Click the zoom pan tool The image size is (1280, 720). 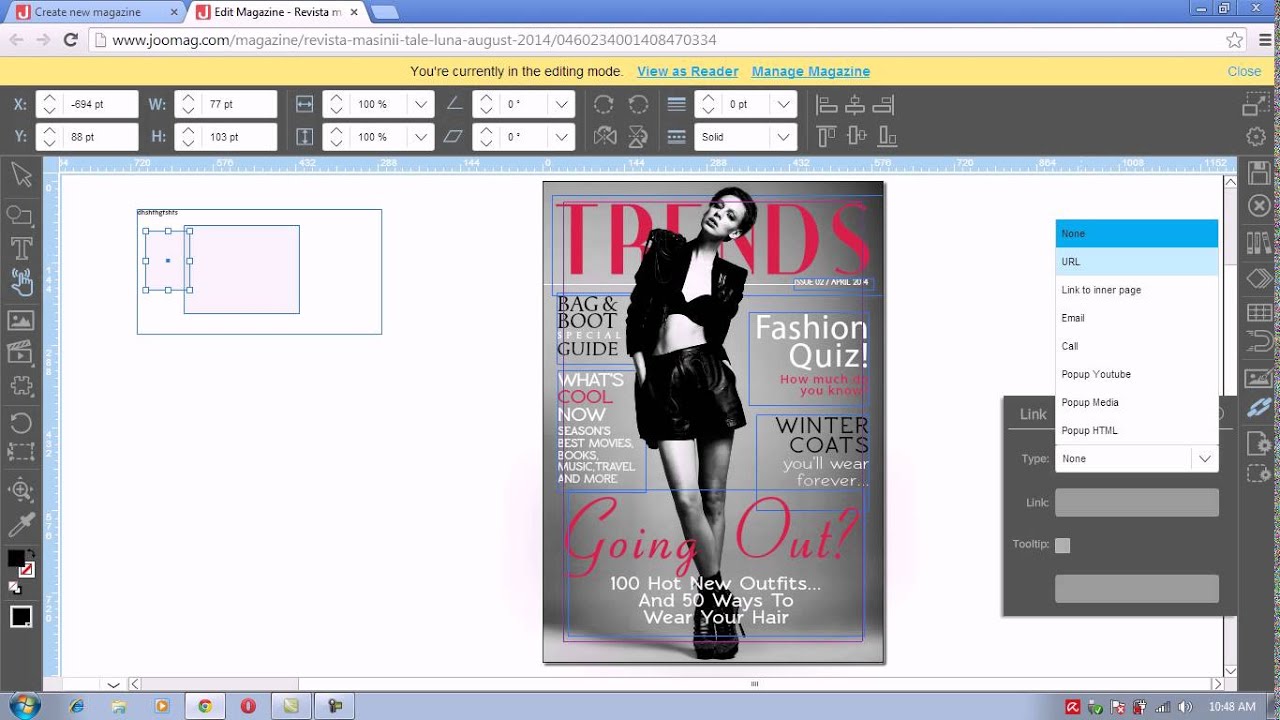[21, 489]
